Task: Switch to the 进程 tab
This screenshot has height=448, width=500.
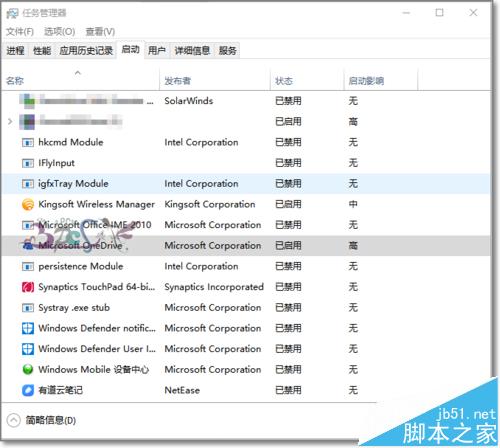Action: tap(15, 51)
